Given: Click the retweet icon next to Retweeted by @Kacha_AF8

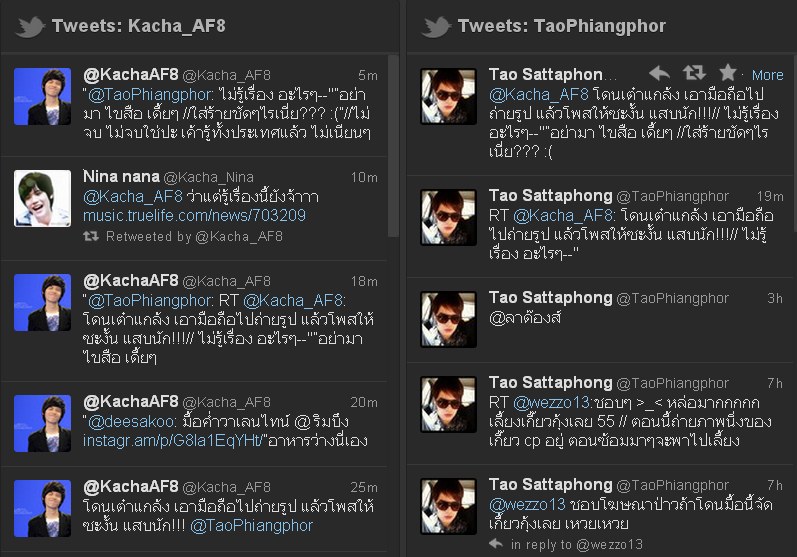Looking at the screenshot, I should (x=91, y=236).
